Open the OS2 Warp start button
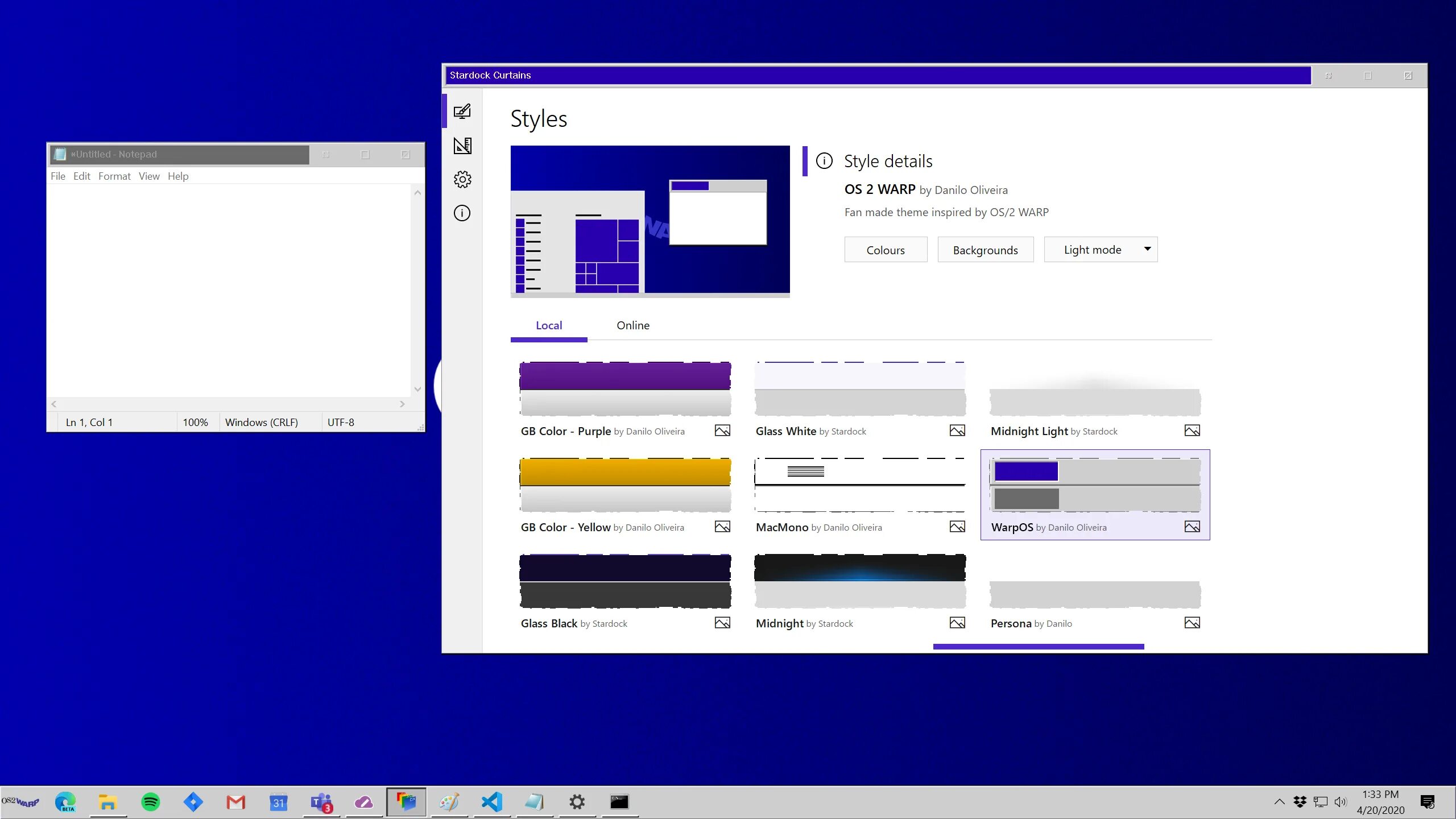Image resolution: width=1456 pixels, height=819 pixels. [x=20, y=802]
